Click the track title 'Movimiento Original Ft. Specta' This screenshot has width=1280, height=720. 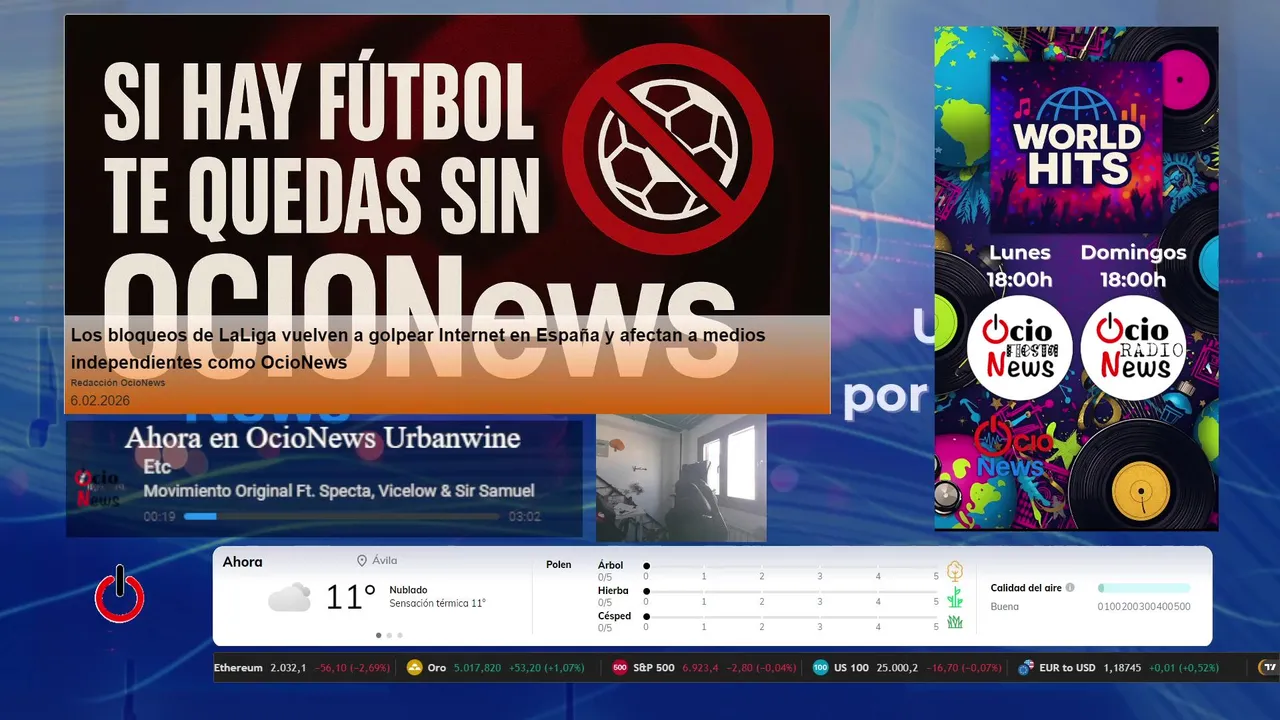(x=339, y=491)
